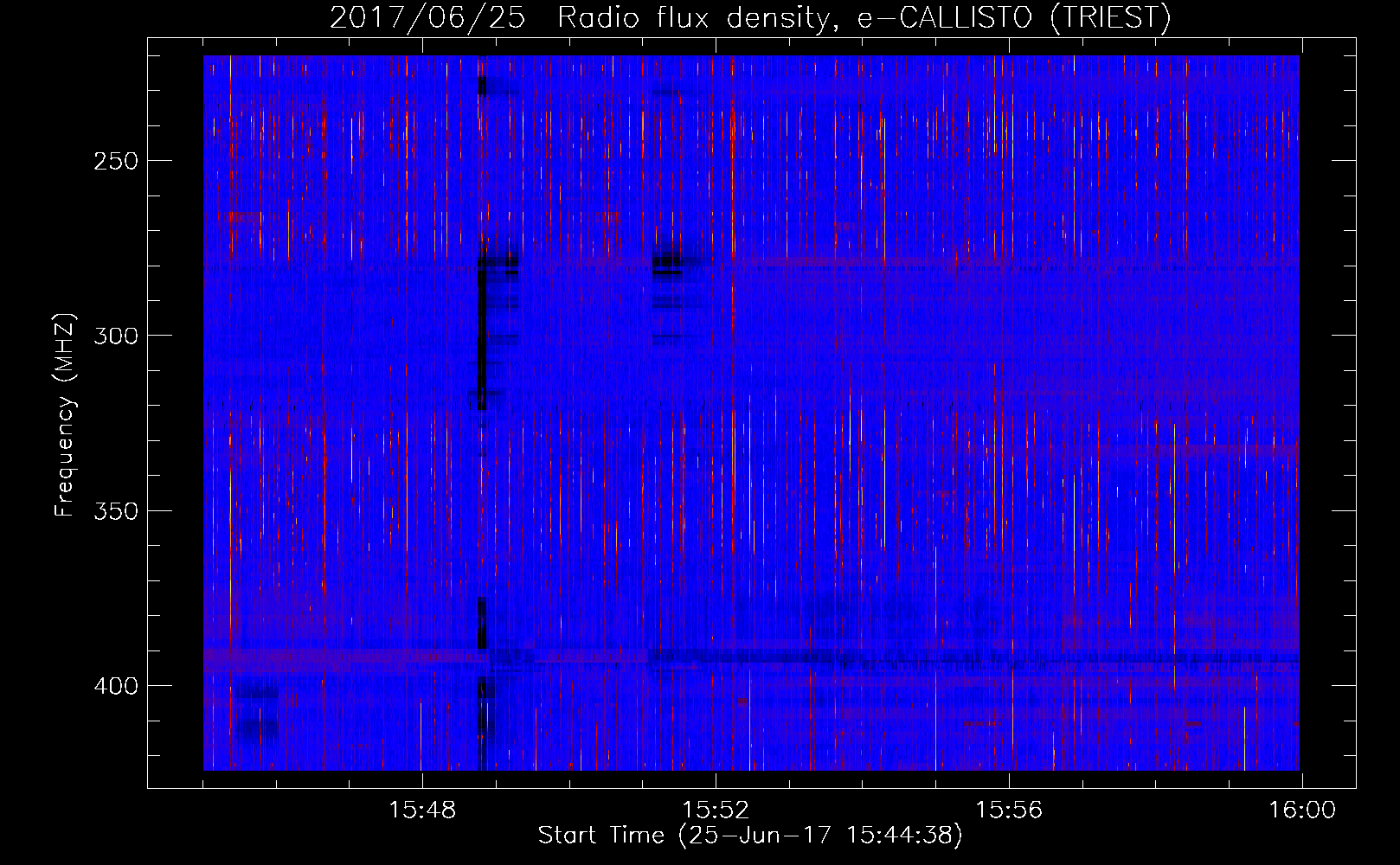This screenshot has width=1400, height=865.
Task: Click the 300 frequency tick label
Action: point(116,336)
